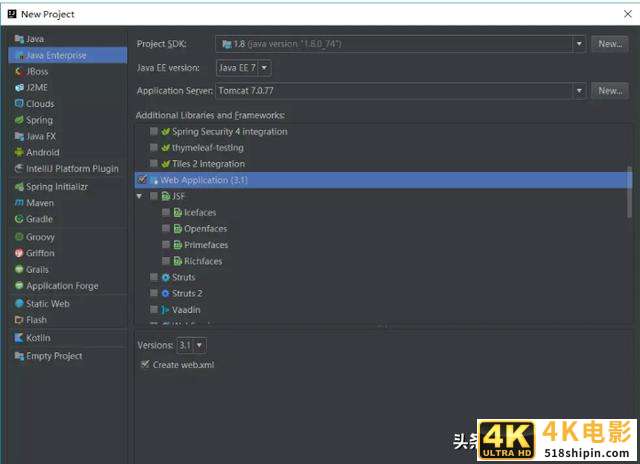
Task: Select the Java Enterprise project category
Action: (68, 55)
